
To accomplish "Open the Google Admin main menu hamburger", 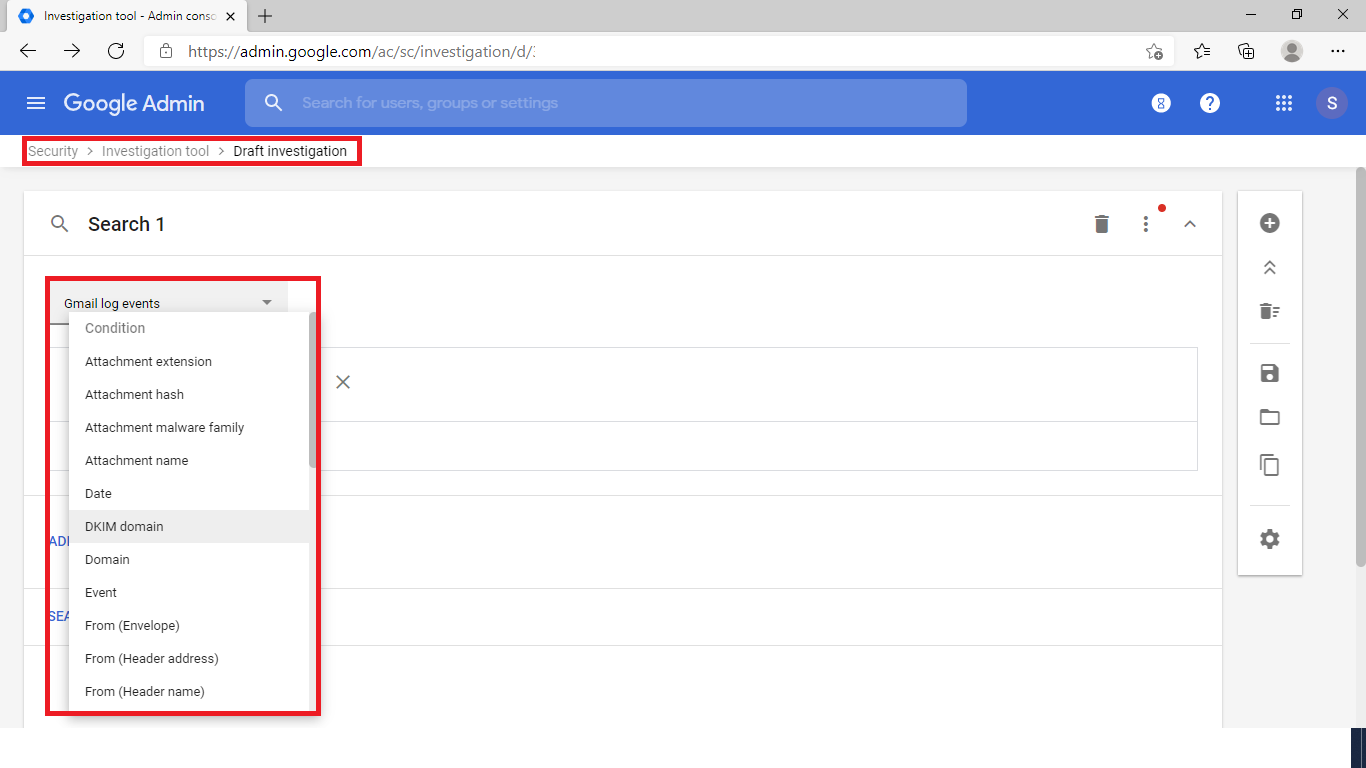I will 36,103.
